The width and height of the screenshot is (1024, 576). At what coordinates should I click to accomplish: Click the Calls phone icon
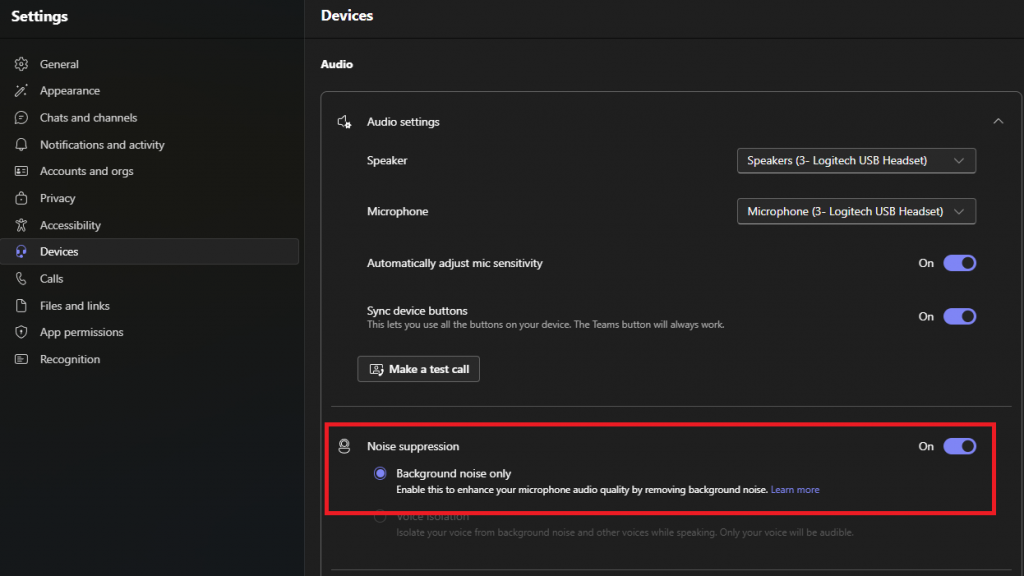21,279
